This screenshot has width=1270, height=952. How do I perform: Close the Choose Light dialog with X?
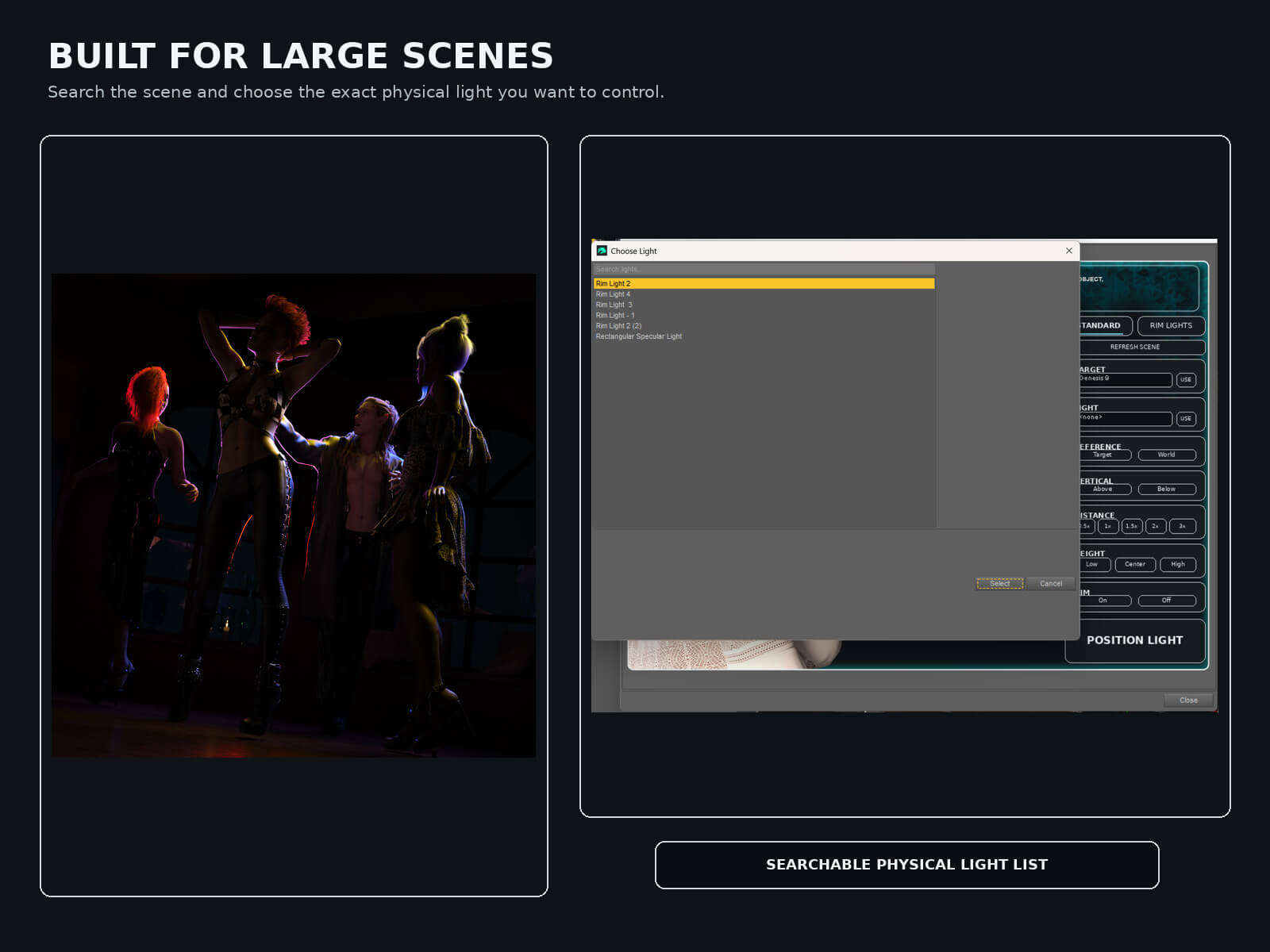pos(1068,251)
